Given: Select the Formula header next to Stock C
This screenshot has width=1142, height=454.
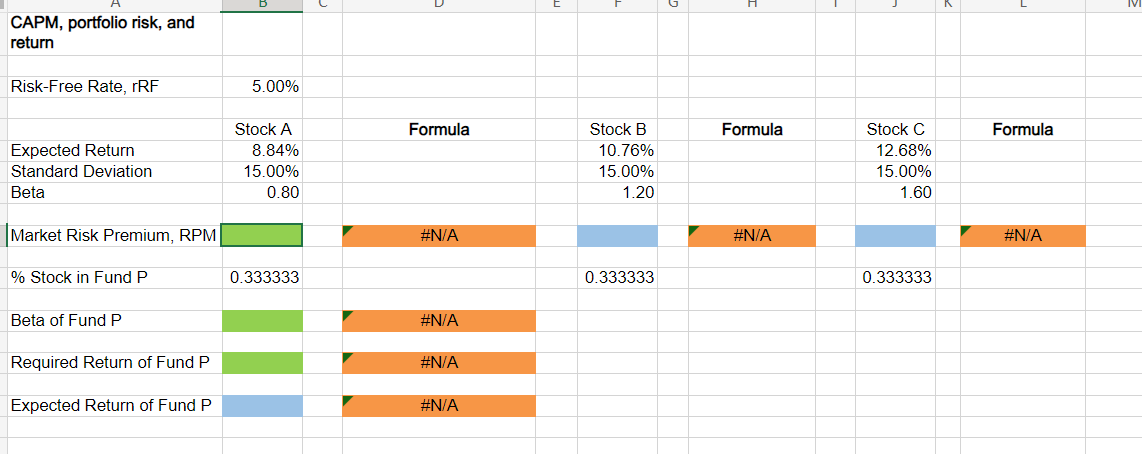Looking at the screenshot, I should 1023,130.
